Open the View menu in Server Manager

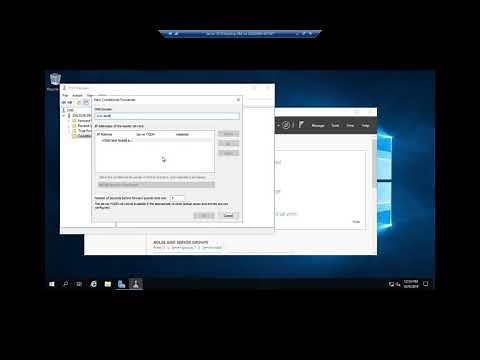(350, 125)
